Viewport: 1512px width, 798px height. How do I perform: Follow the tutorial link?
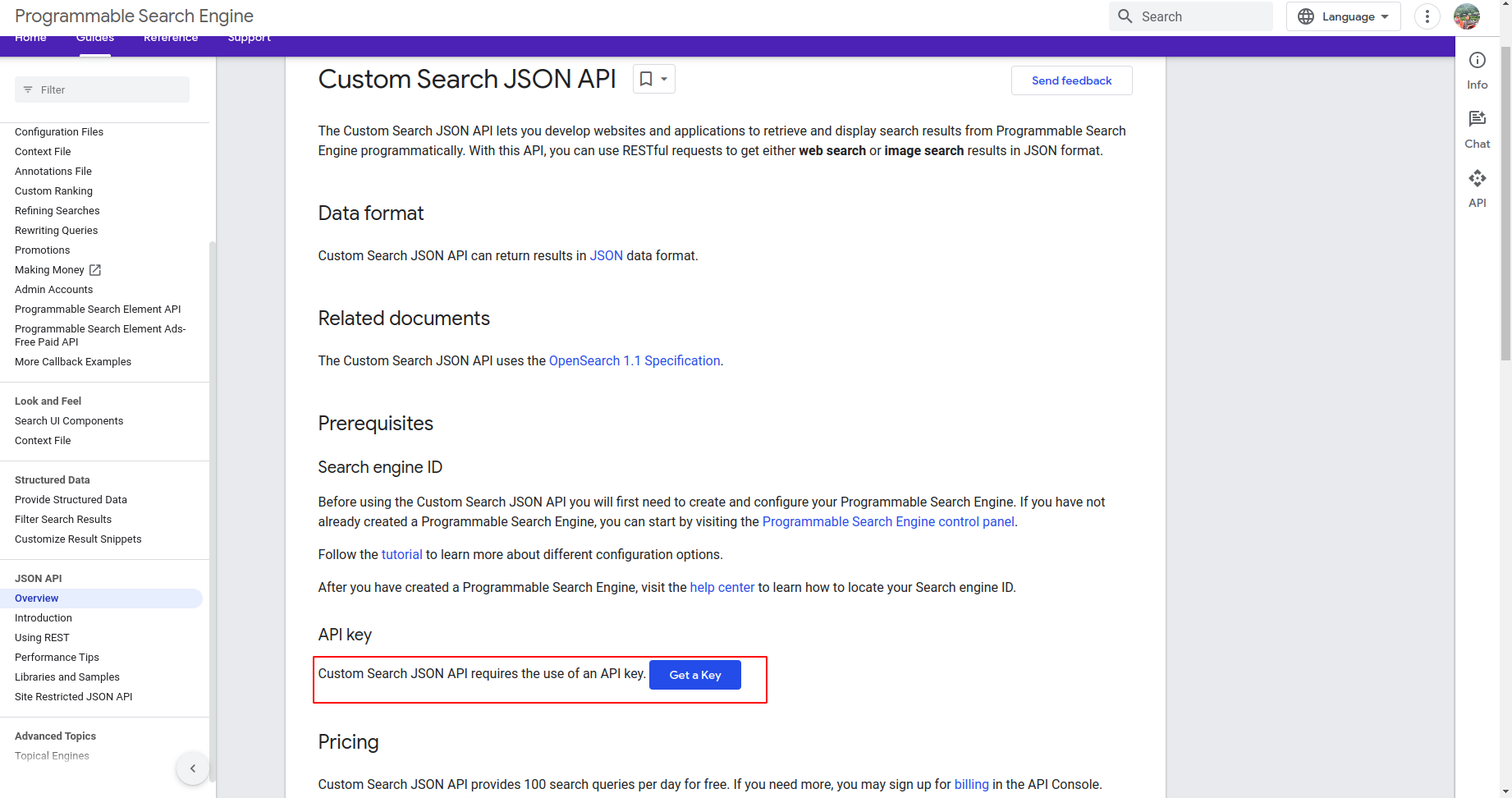402,555
